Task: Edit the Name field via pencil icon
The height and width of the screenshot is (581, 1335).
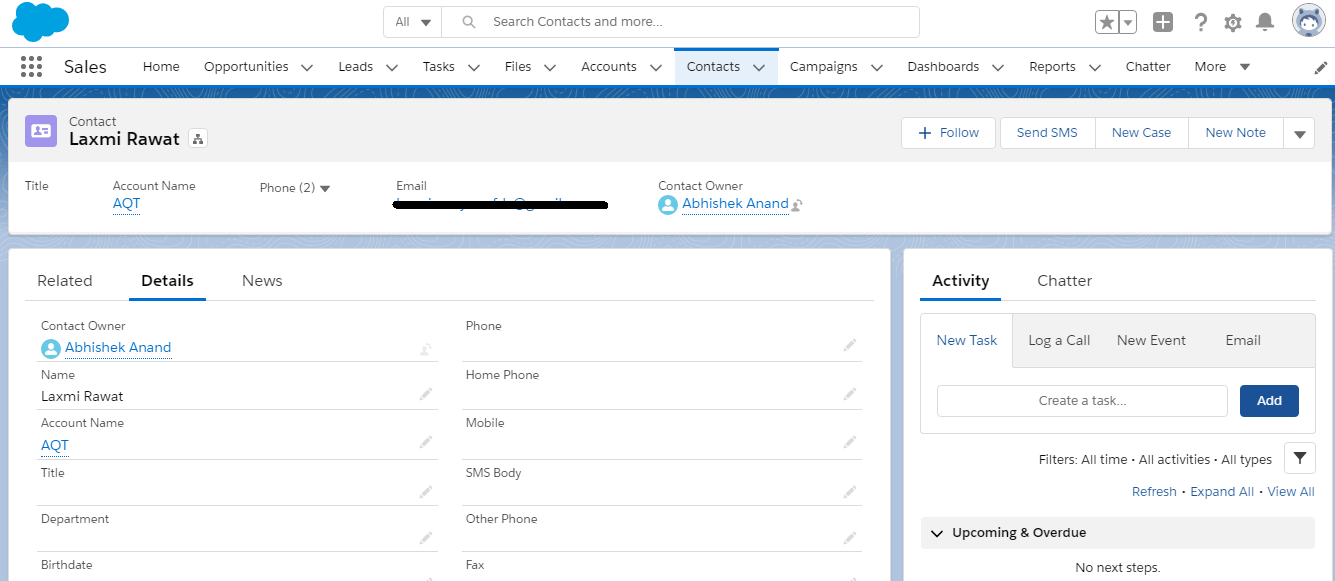Action: (426, 395)
